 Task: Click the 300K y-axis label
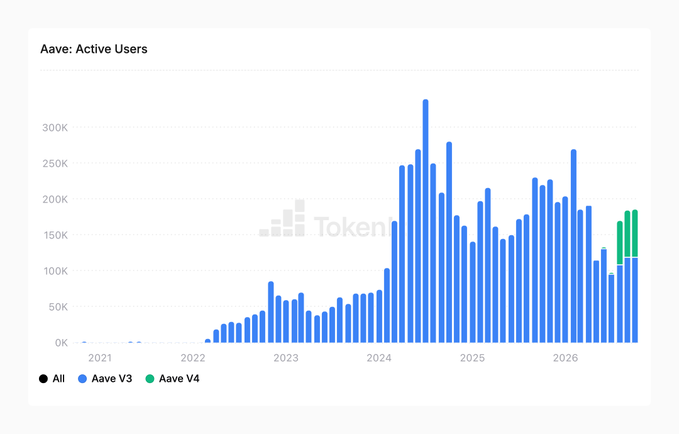click(x=55, y=128)
